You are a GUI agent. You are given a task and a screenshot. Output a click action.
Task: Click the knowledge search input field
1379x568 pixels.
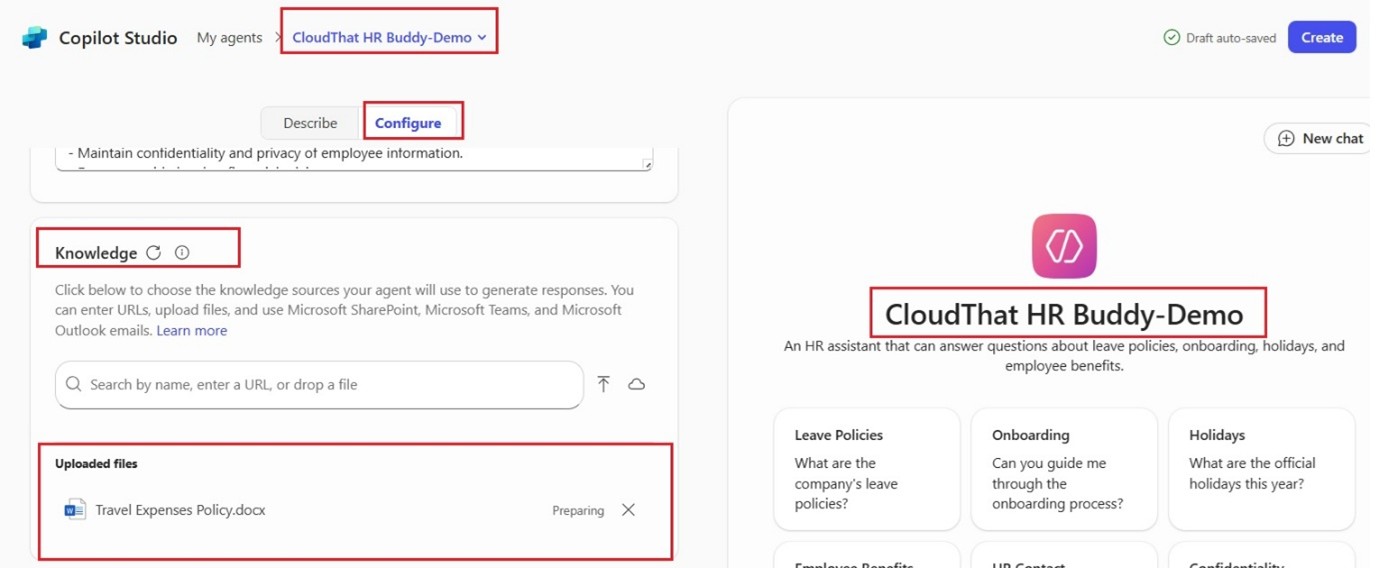click(x=319, y=385)
